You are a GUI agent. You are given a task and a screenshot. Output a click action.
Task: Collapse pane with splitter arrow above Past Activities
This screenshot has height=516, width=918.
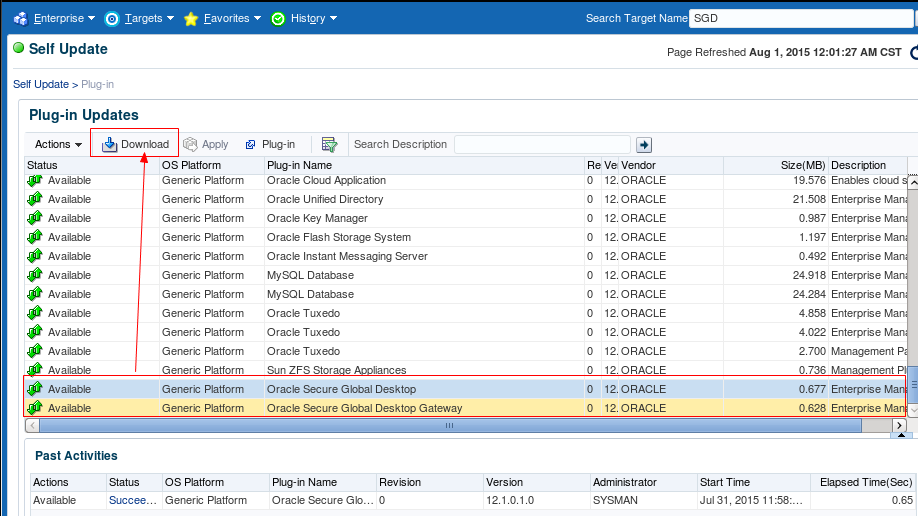[901, 435]
